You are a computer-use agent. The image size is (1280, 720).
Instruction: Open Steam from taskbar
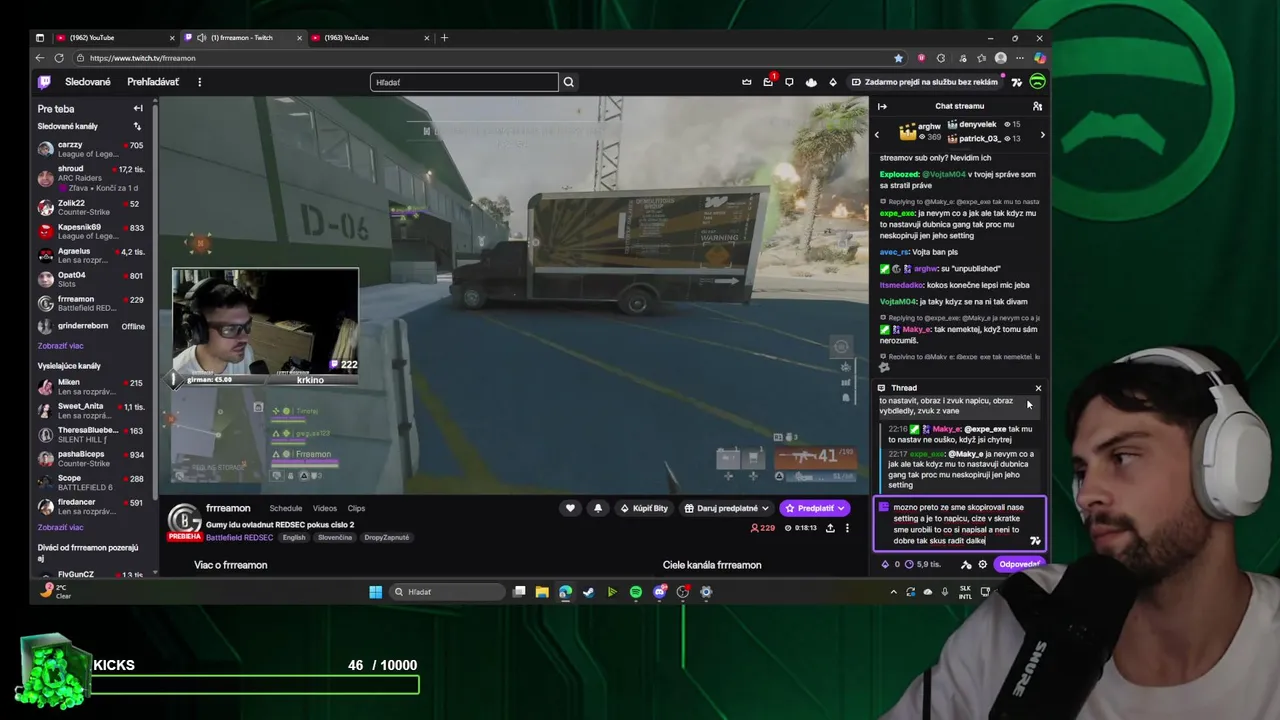pos(588,592)
